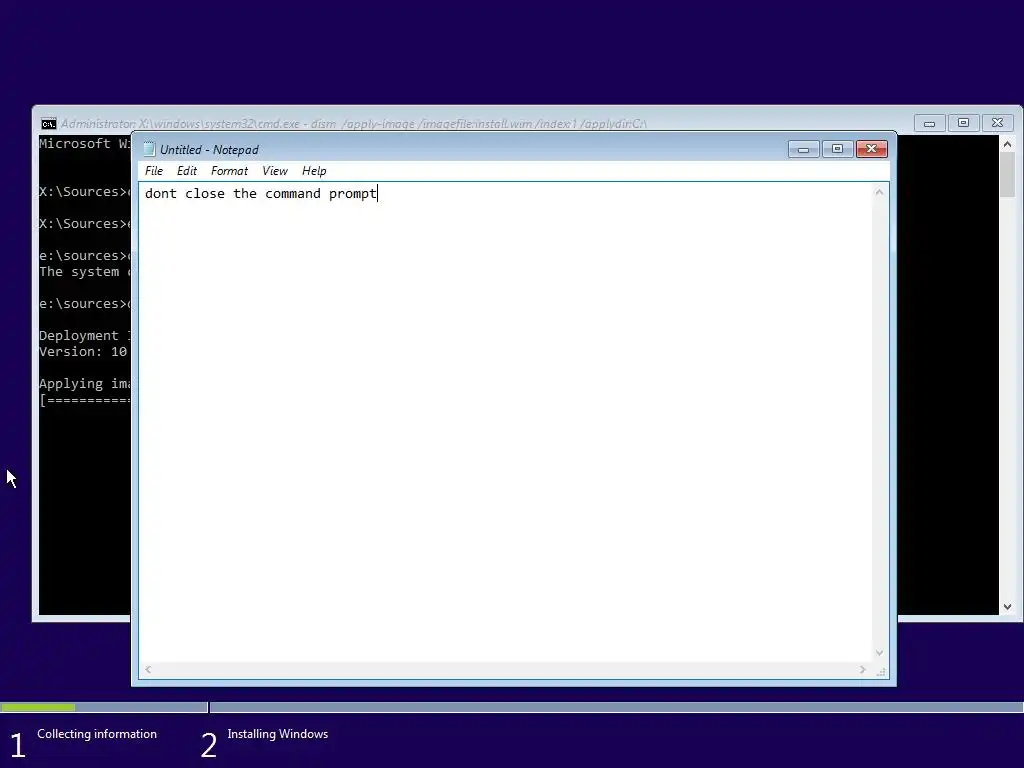
Task: Click the word 'command' in Notepad
Action: 293,194
